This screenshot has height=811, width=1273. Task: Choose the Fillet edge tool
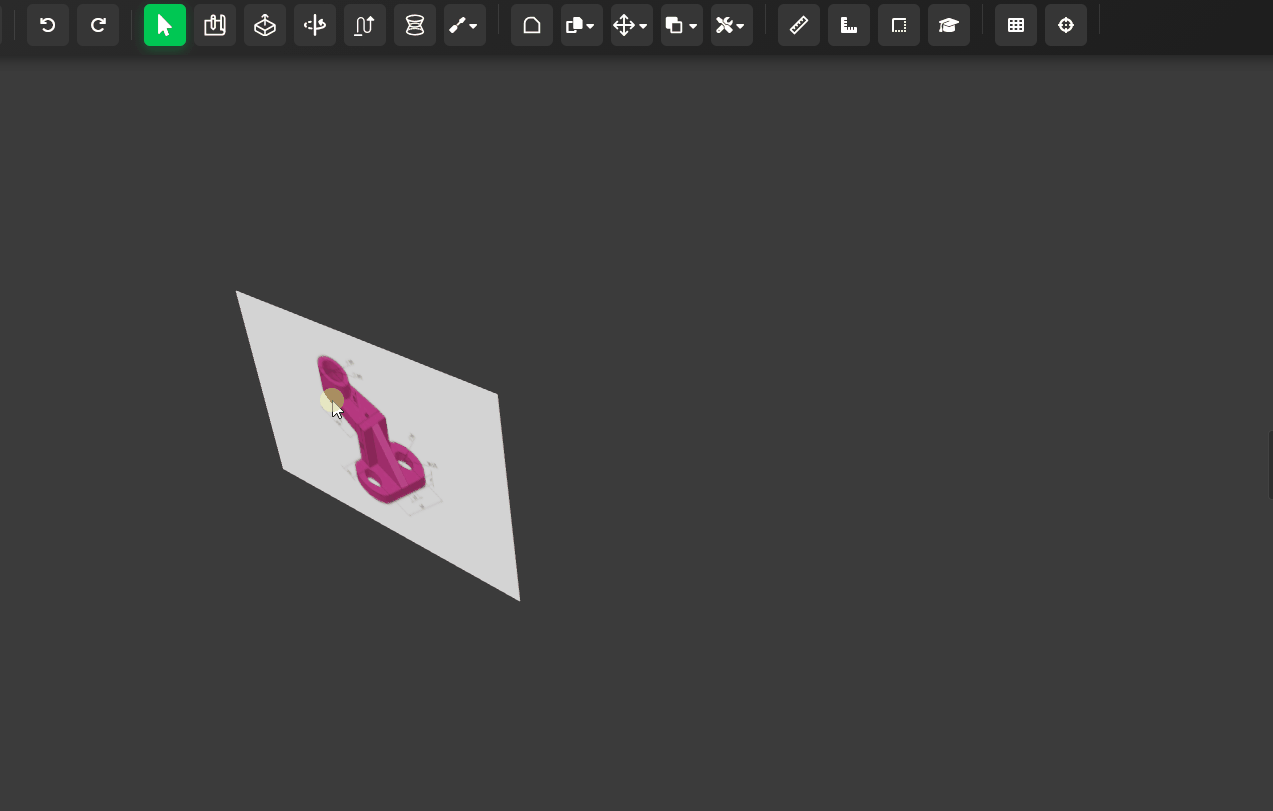(x=532, y=25)
